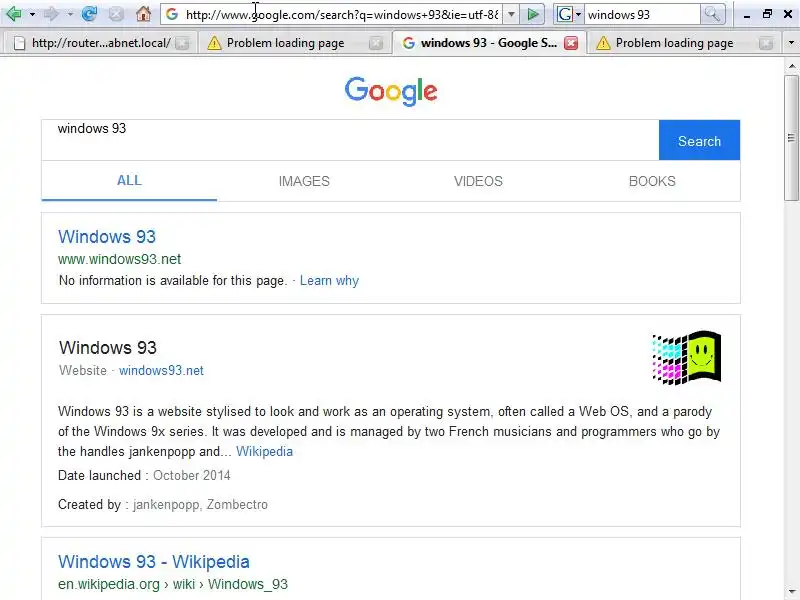The width and height of the screenshot is (800, 600).
Task: Click the Learn why link
Action: point(329,281)
